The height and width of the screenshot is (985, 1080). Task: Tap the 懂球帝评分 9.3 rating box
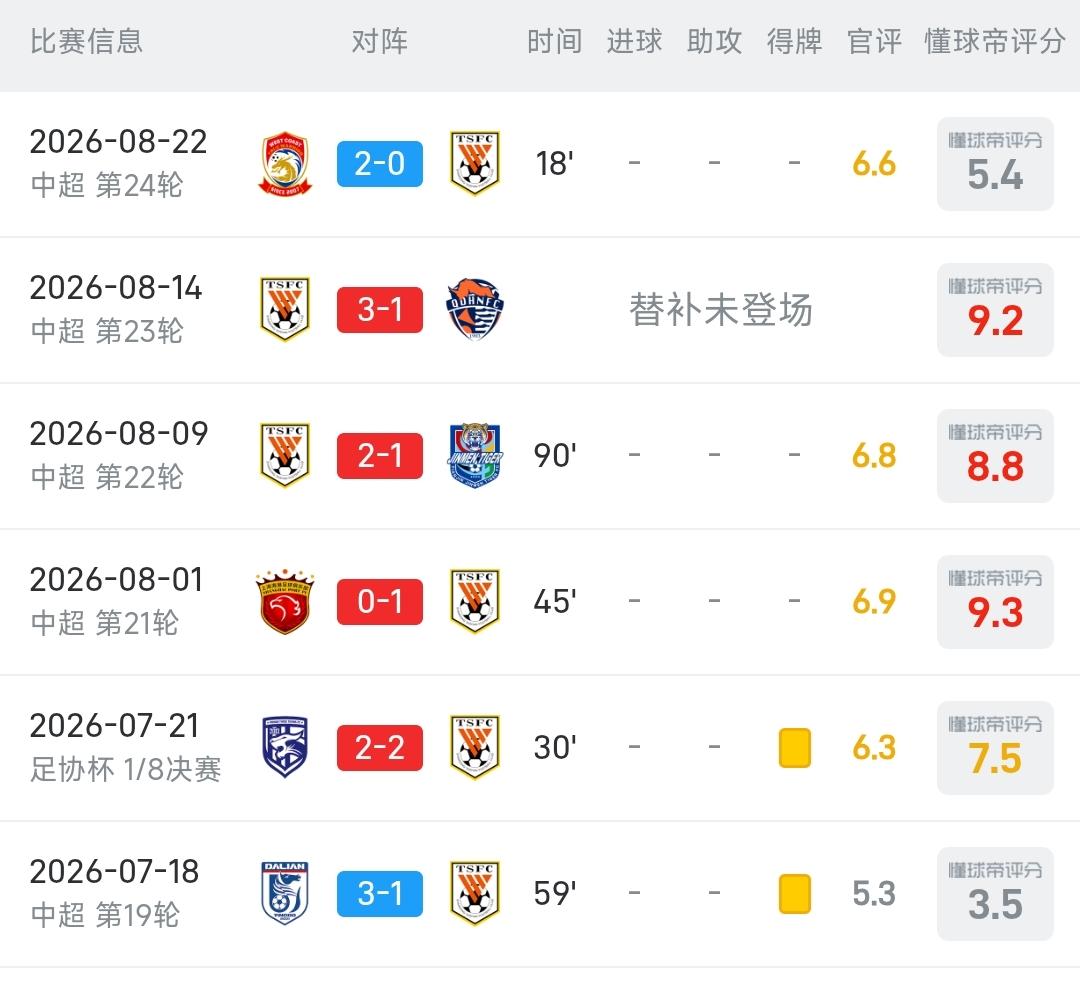995,601
